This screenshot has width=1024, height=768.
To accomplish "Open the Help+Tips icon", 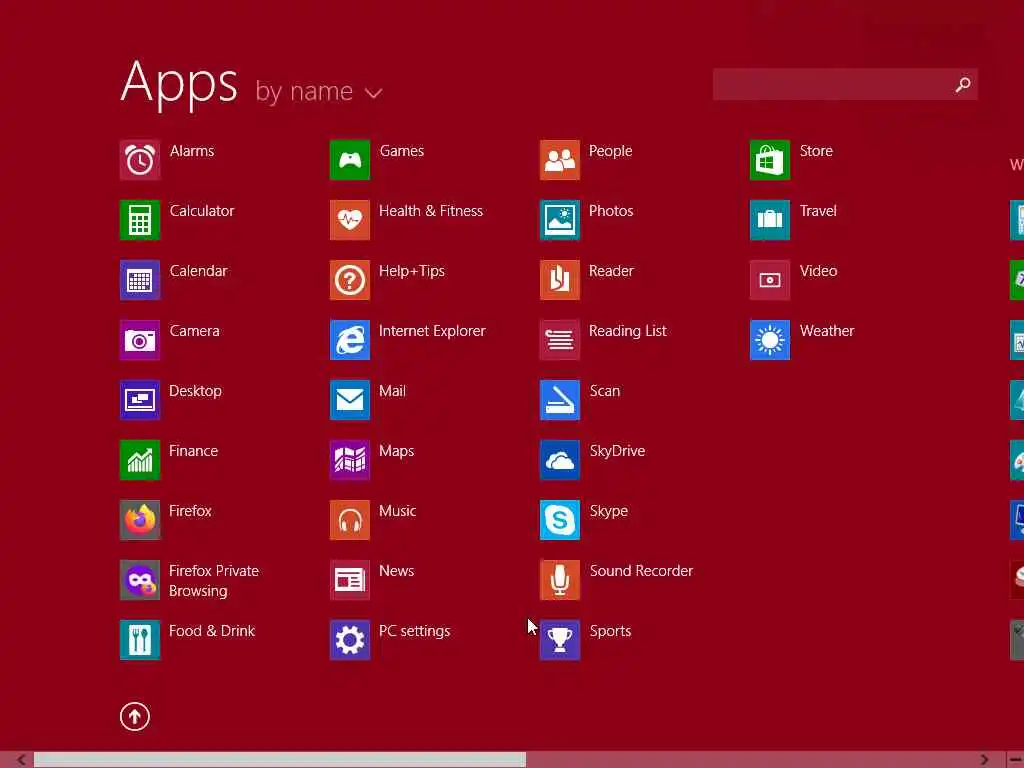I will 350,280.
